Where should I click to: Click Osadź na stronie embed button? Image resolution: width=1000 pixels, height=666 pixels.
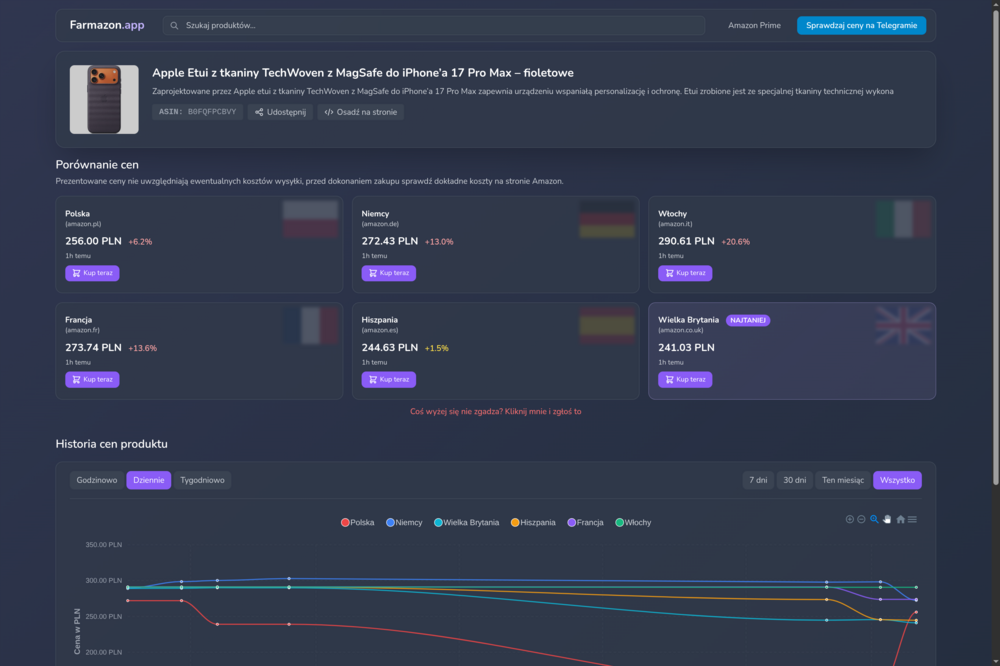[x=360, y=112]
